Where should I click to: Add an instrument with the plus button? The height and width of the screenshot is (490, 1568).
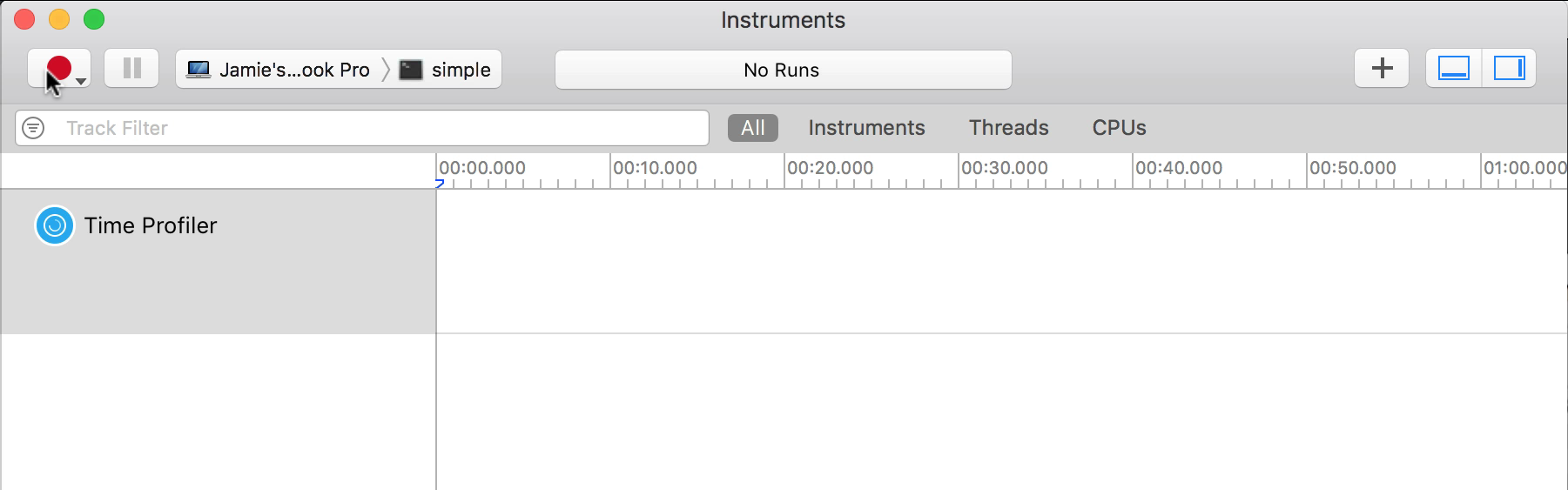(1382, 68)
